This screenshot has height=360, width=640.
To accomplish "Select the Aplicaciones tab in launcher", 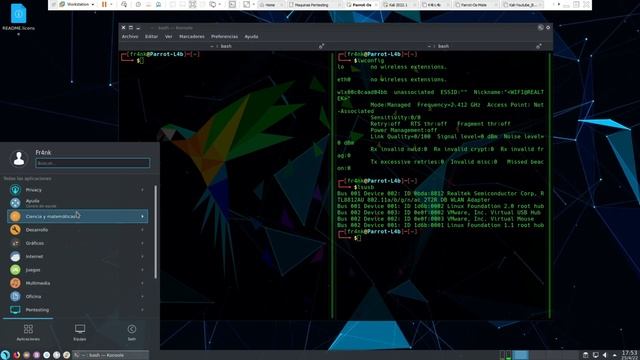I will (x=28, y=332).
